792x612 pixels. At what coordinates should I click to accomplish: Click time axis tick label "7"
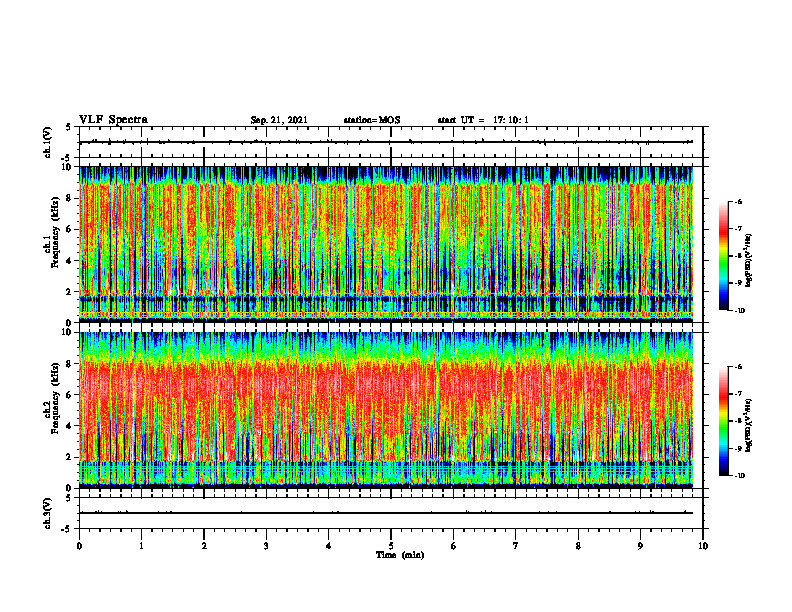(516, 546)
